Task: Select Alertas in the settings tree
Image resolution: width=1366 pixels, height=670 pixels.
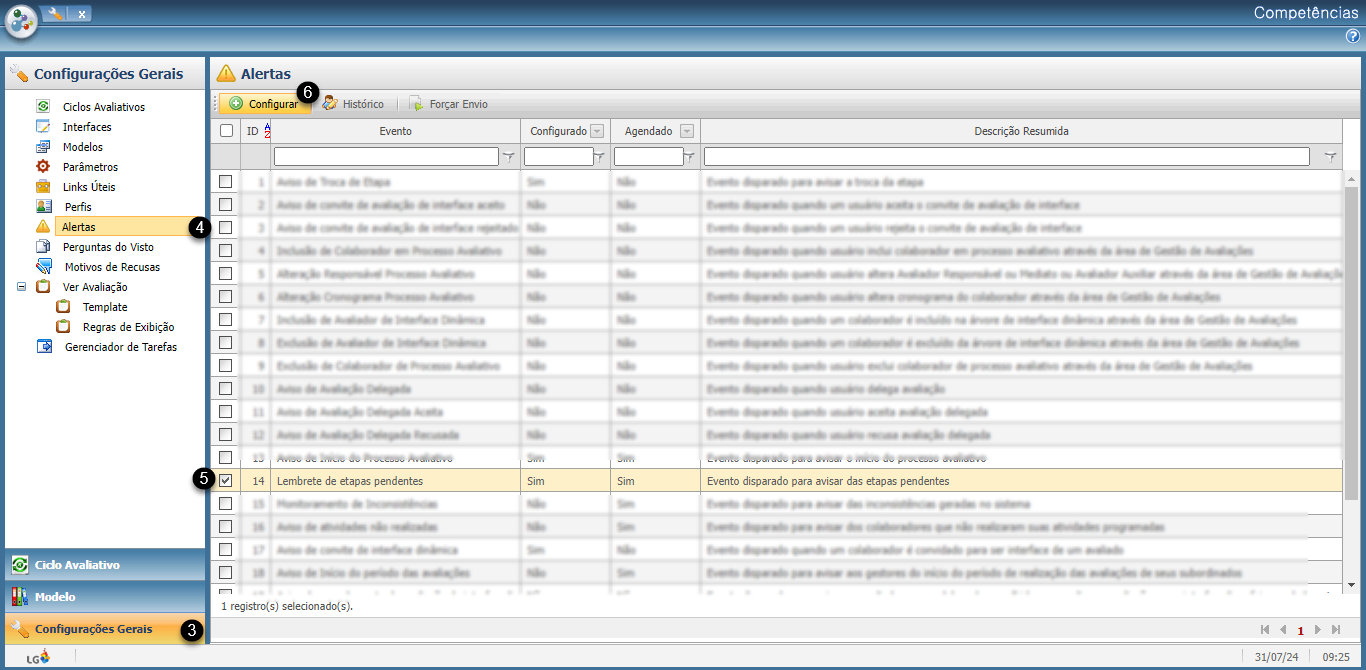Action: (x=79, y=227)
